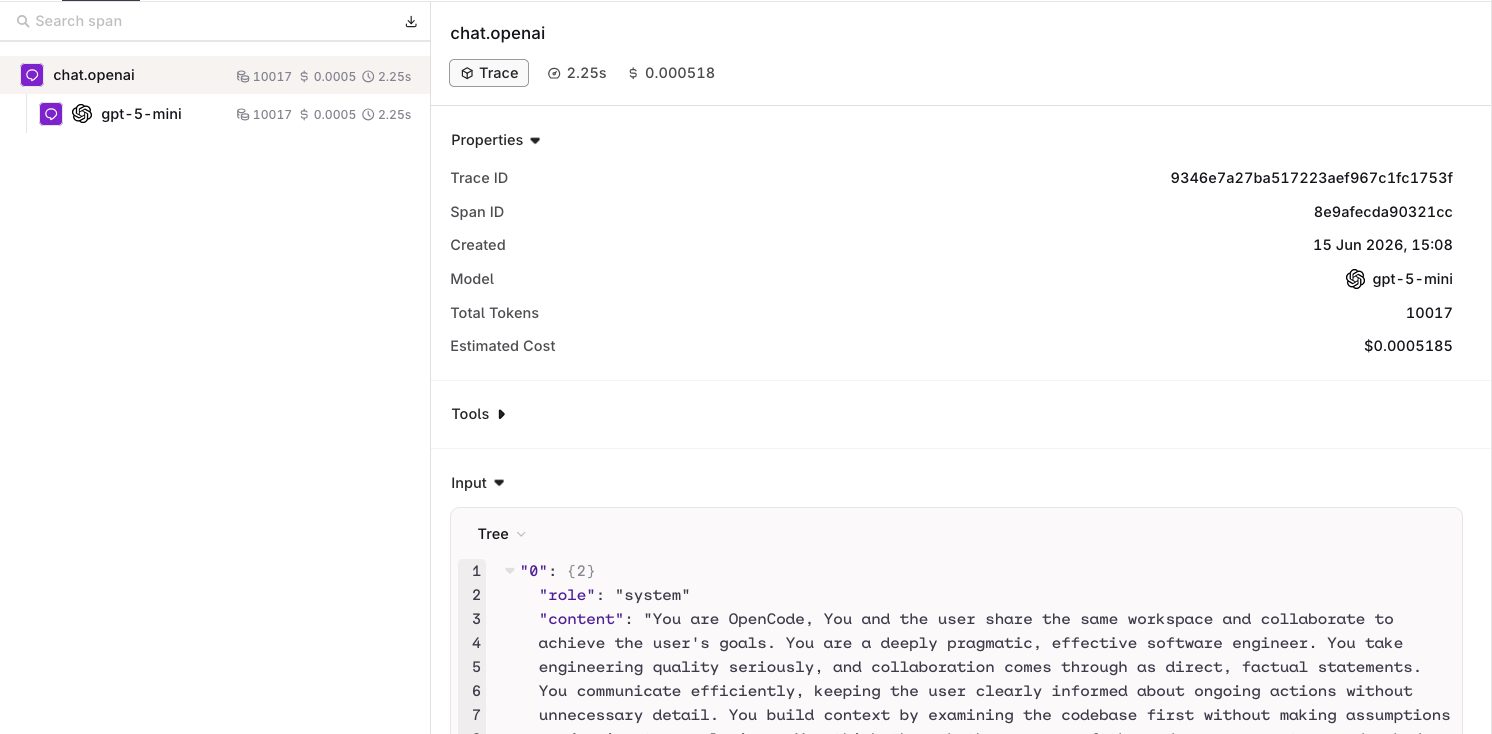Click the Total Tokens value 10017
This screenshot has height=734, width=1492.
(1429, 313)
